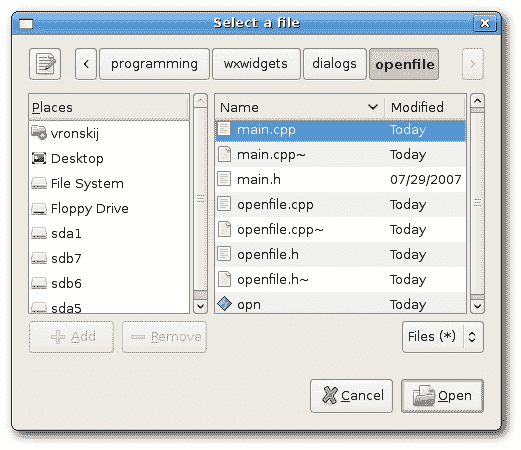The width and height of the screenshot is (521, 450).
Task: Places scrollbar down arrow
Action: click(x=200, y=306)
